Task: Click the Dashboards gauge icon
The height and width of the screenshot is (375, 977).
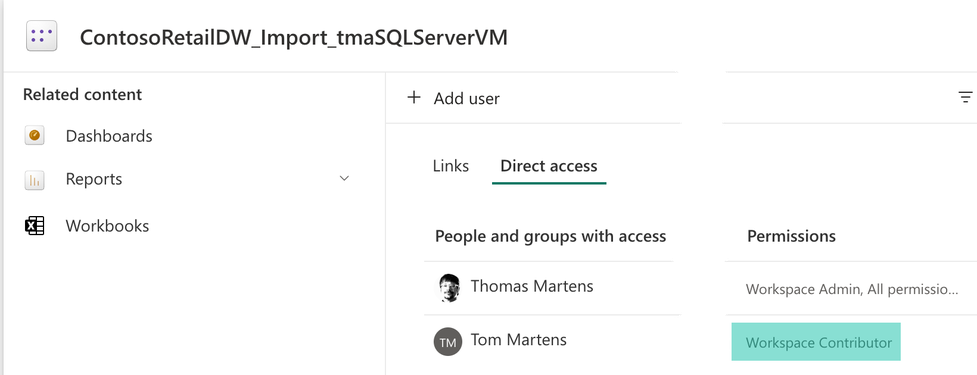Action: (x=35, y=135)
